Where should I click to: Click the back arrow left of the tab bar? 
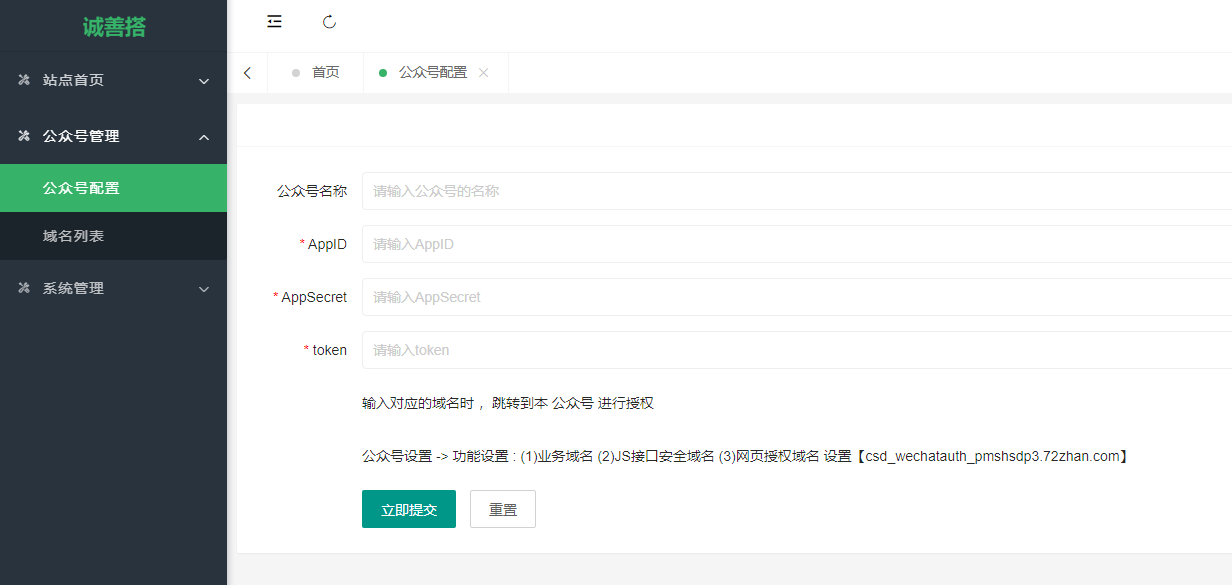tap(247, 72)
